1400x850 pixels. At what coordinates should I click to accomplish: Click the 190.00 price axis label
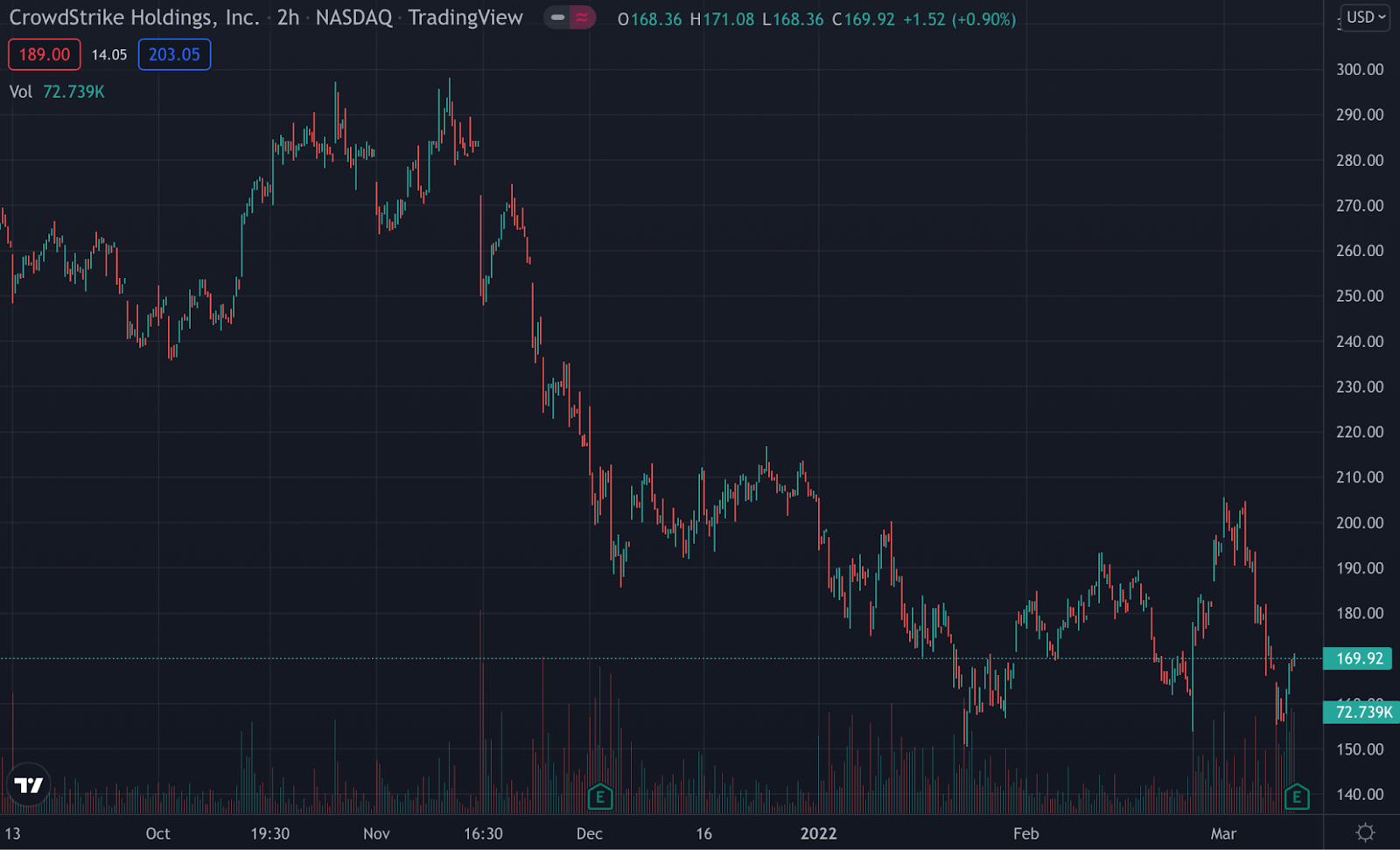click(x=1360, y=568)
